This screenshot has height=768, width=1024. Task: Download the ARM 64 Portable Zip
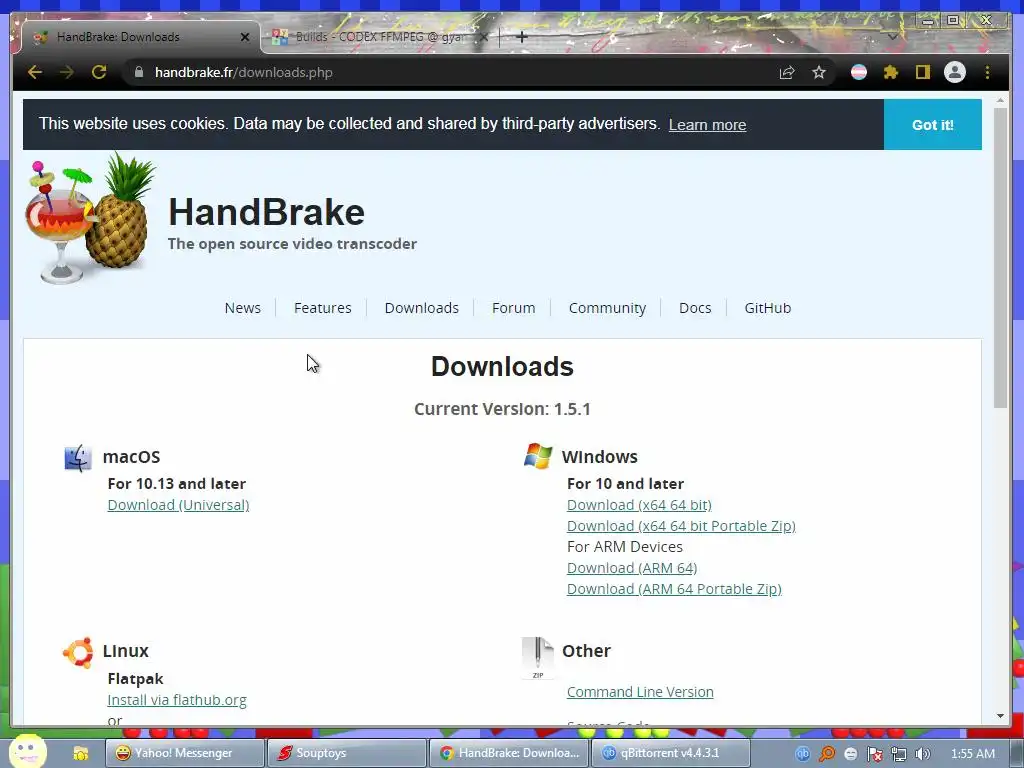coord(674,589)
